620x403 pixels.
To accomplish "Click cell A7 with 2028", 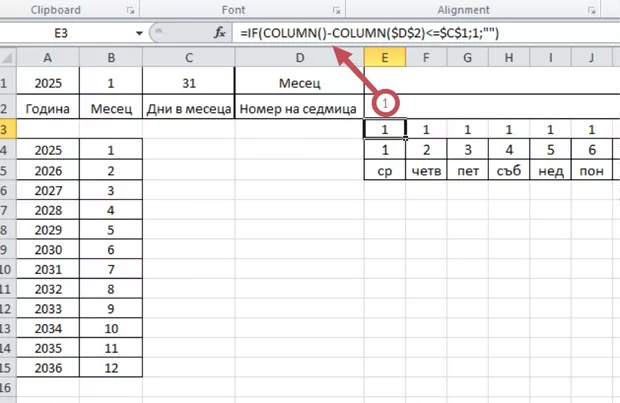I will click(48, 210).
